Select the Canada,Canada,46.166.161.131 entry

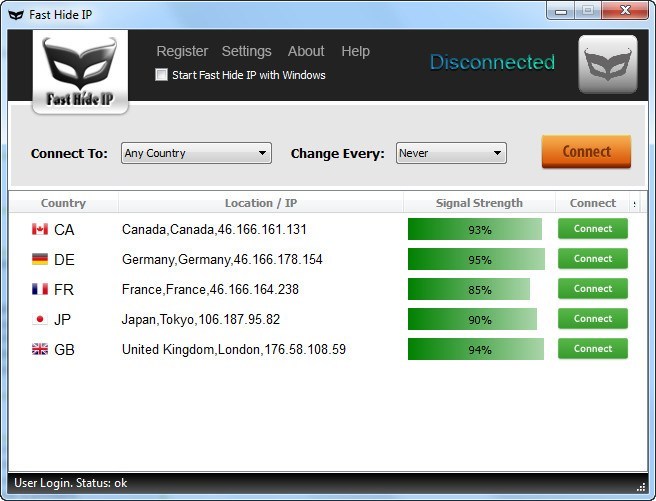[214, 229]
